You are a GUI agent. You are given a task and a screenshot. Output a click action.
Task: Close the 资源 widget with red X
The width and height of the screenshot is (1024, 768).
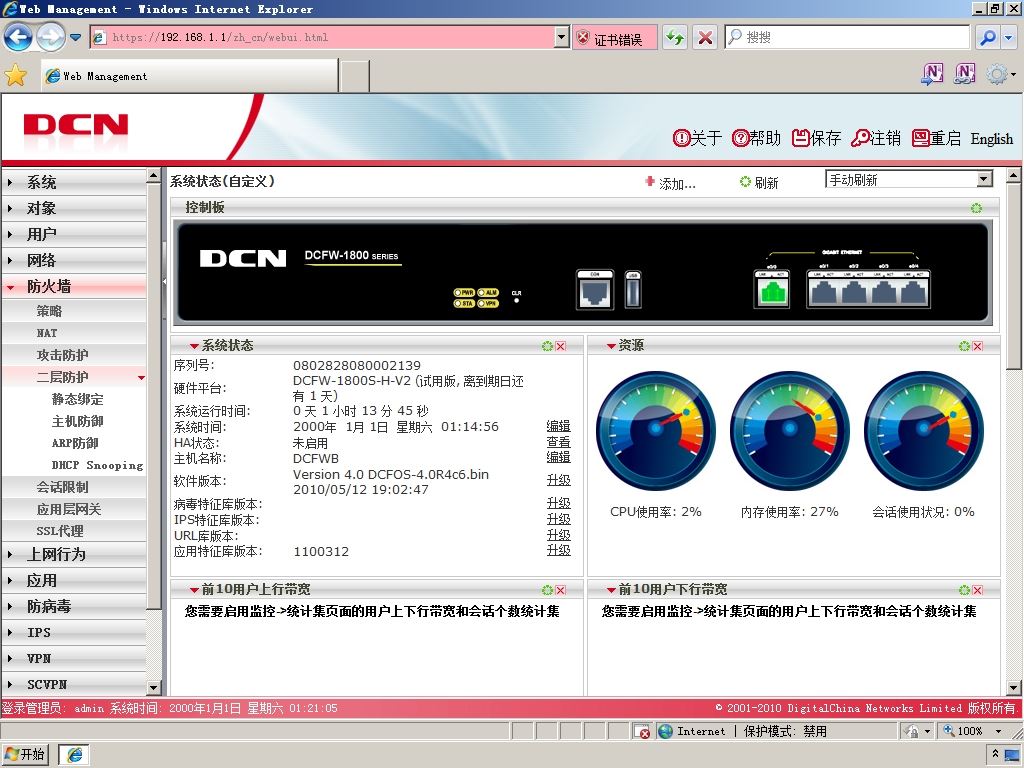(x=978, y=345)
